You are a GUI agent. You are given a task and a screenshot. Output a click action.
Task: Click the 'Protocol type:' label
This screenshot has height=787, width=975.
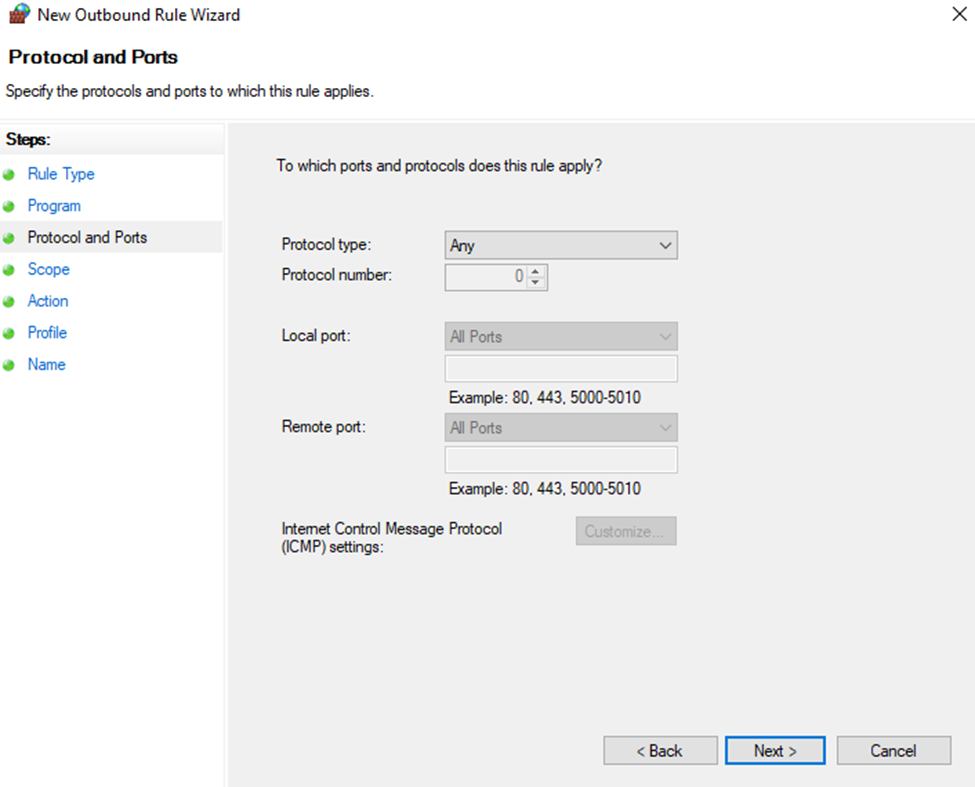(x=326, y=245)
